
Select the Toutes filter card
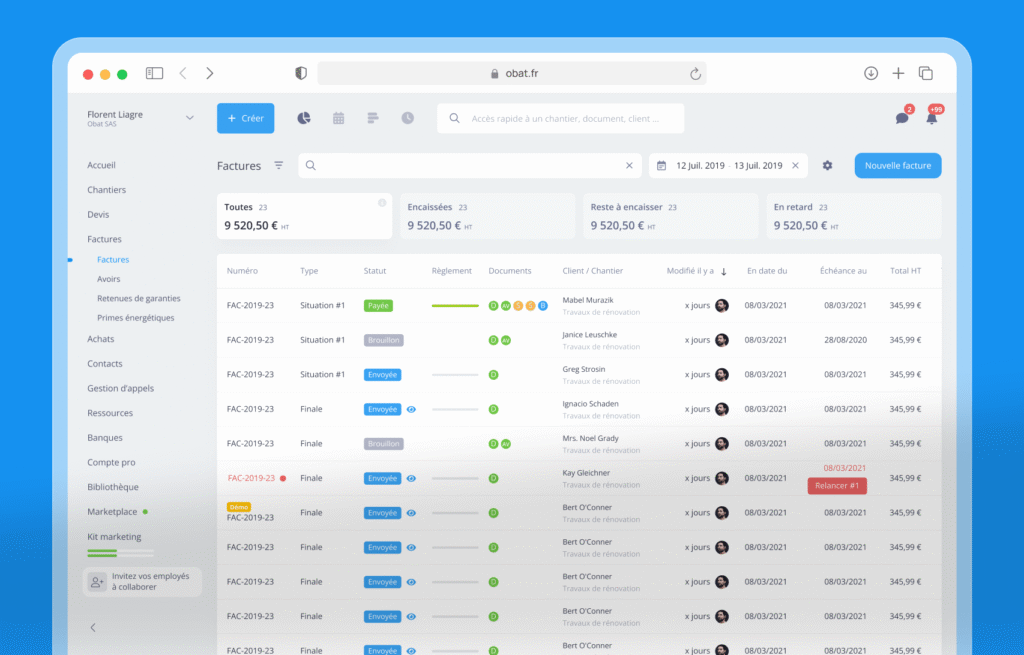point(304,216)
